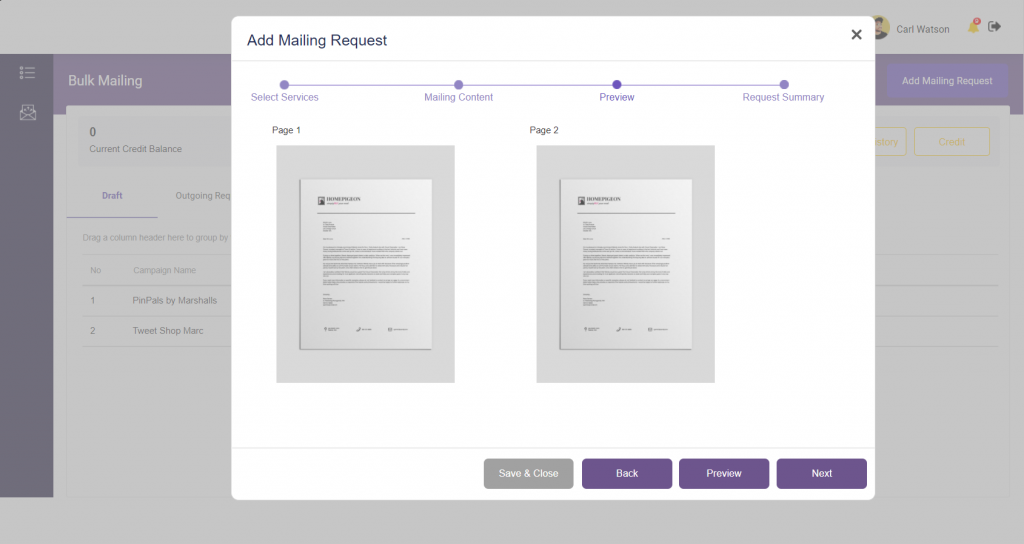Select the Preview step marker

tap(617, 85)
